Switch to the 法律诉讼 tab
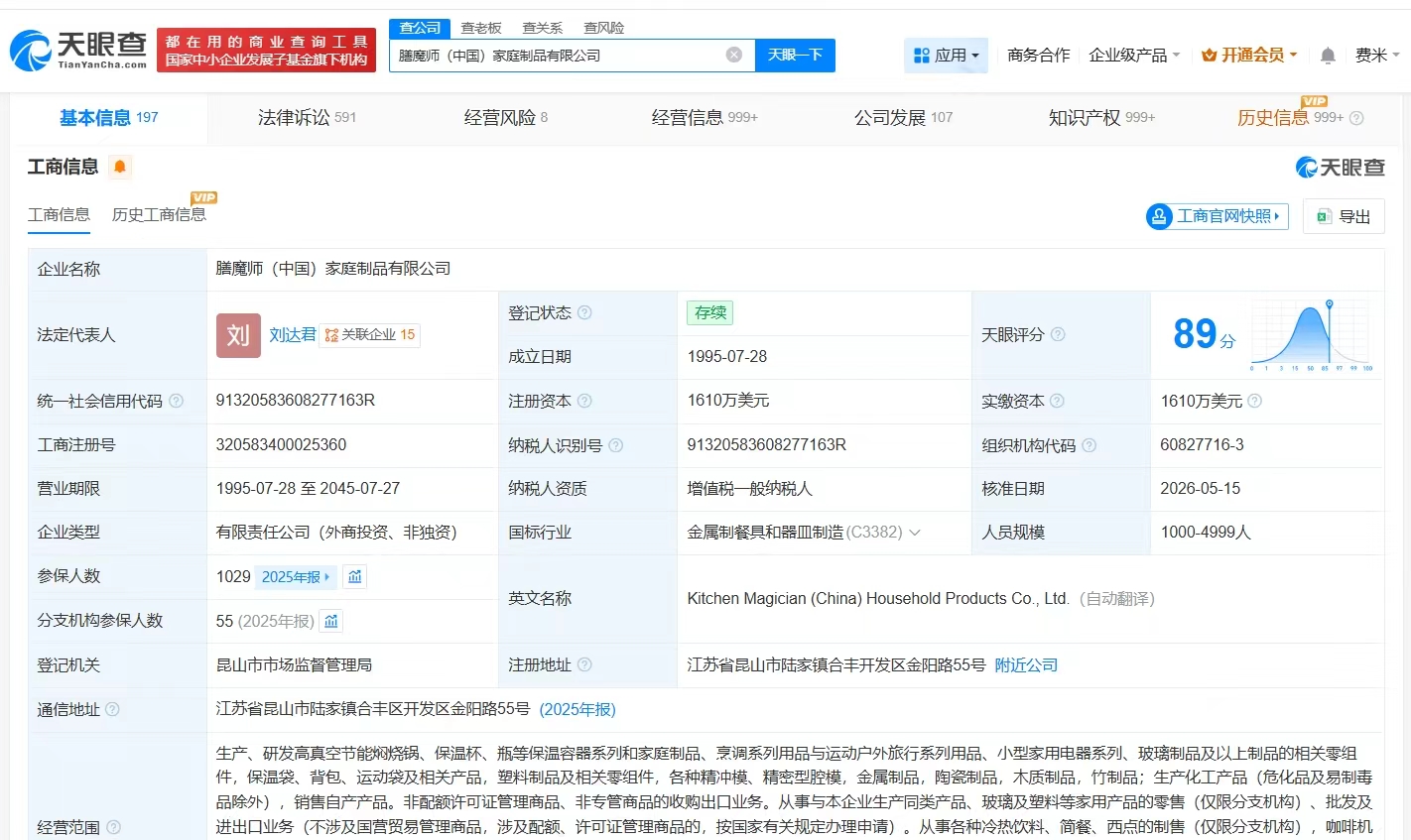Screen dimensions: 1411x840 [307, 118]
